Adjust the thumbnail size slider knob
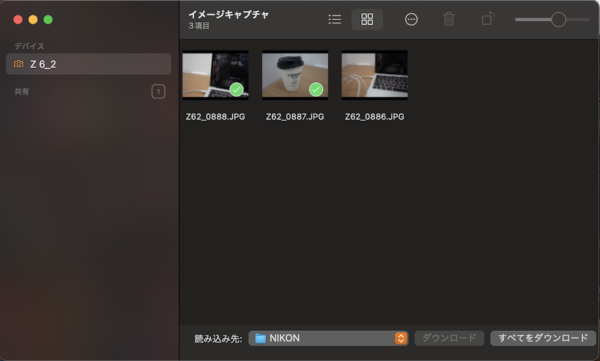600x361 pixels. click(558, 20)
